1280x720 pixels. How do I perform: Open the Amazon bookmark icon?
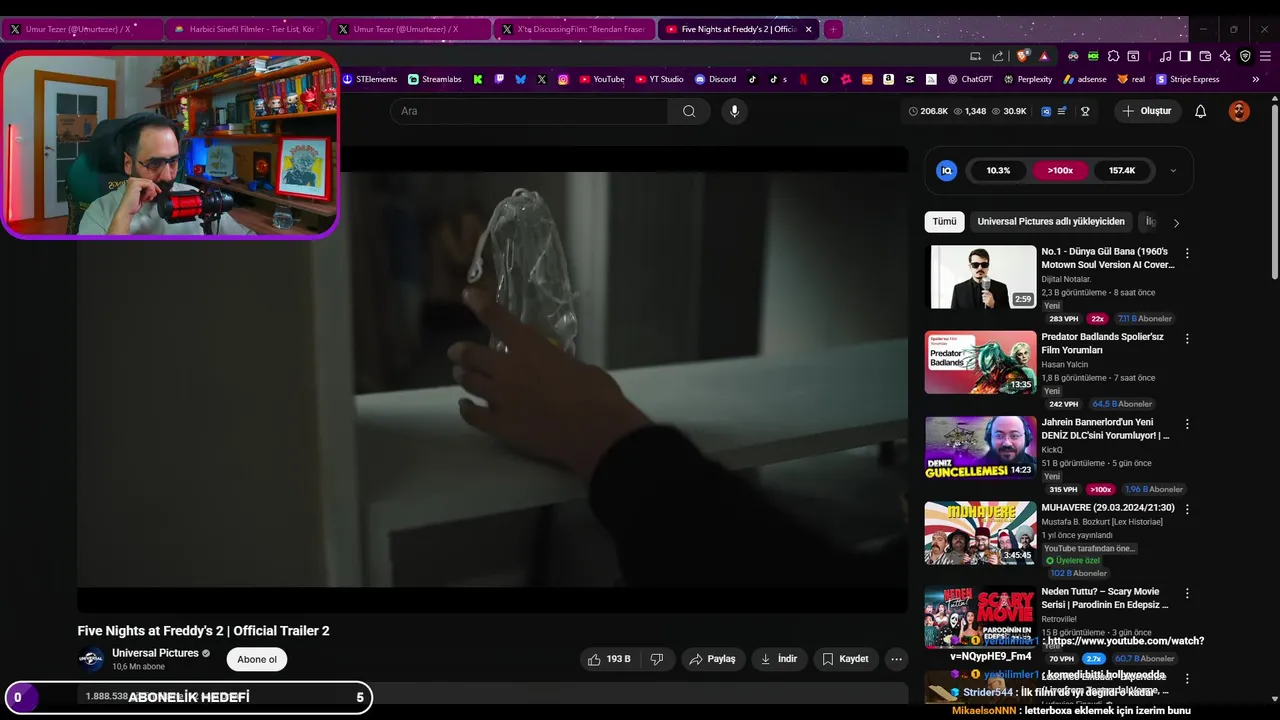coord(888,79)
